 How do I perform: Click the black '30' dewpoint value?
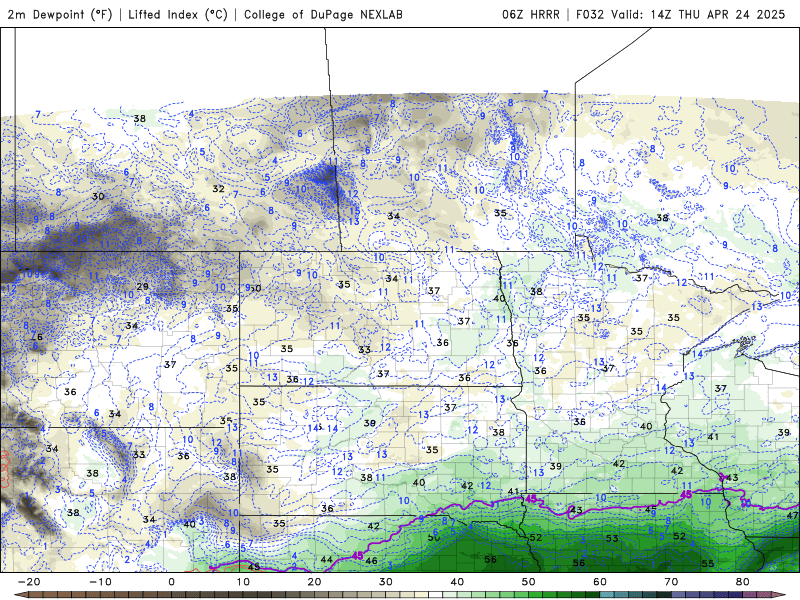98,196
